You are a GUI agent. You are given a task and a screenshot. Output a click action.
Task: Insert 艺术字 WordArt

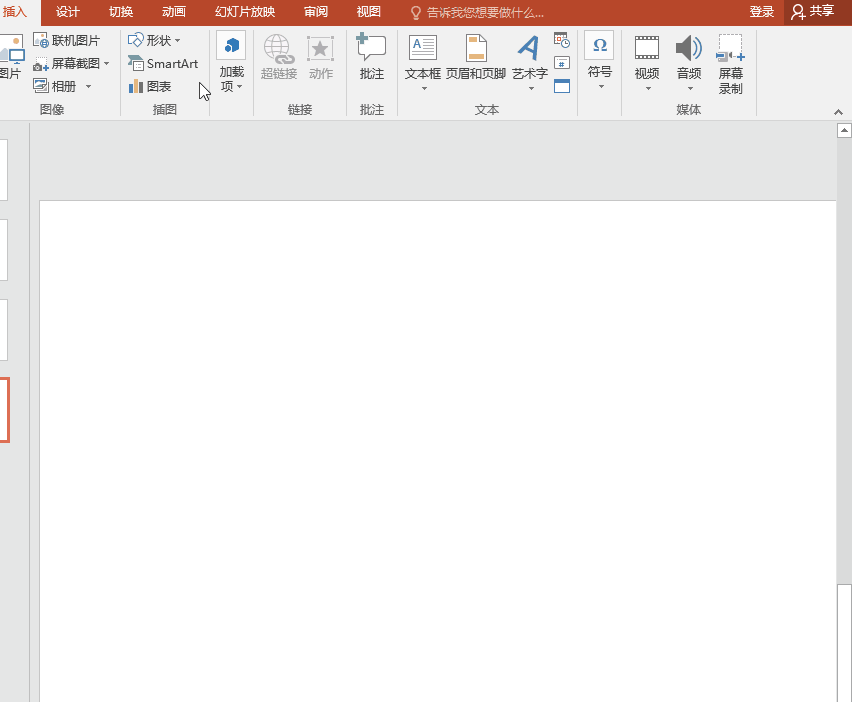tap(530, 57)
